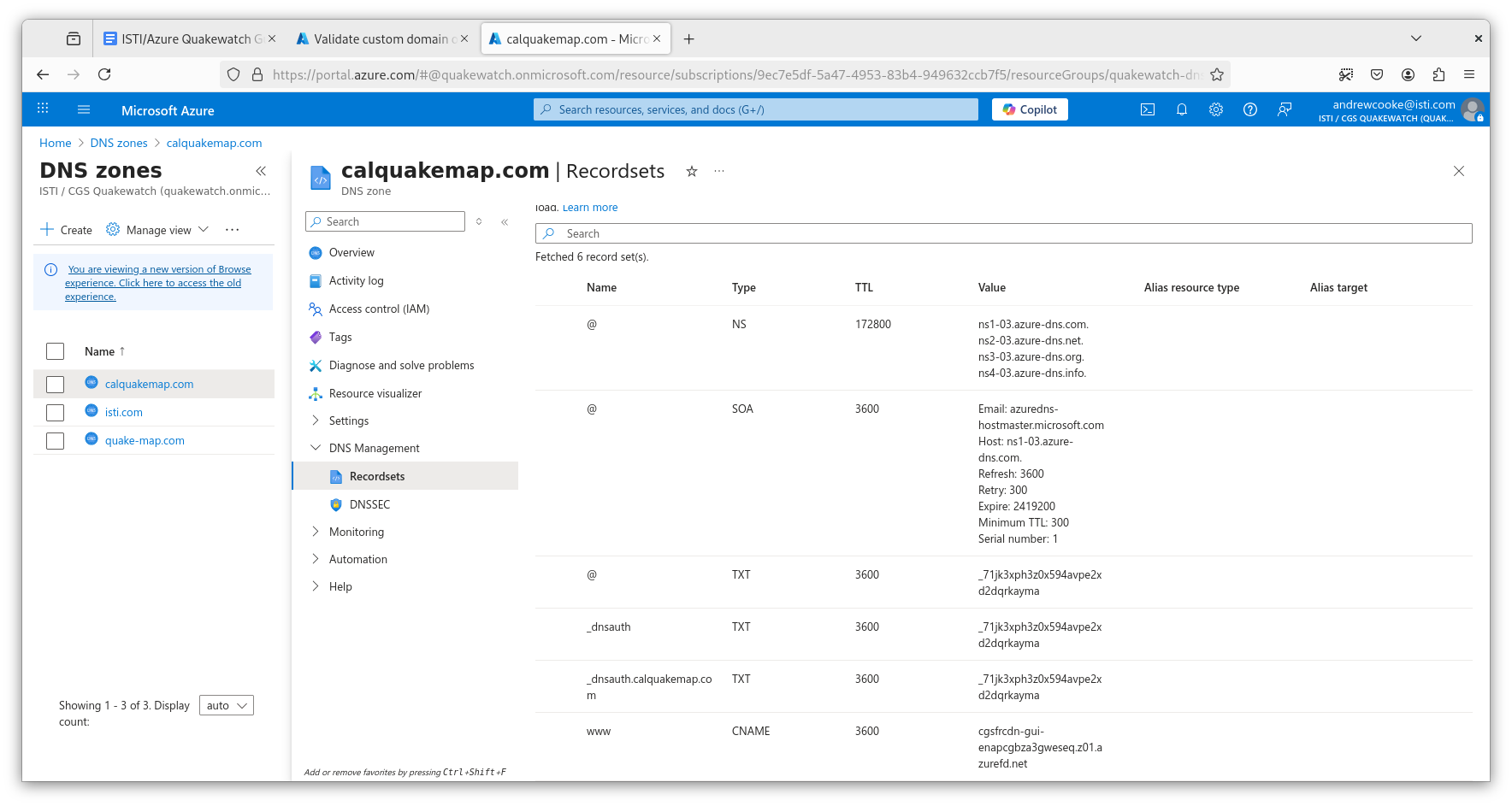Switch to Validate custom domain tab
This screenshot has height=806, width=1512.
[x=381, y=39]
